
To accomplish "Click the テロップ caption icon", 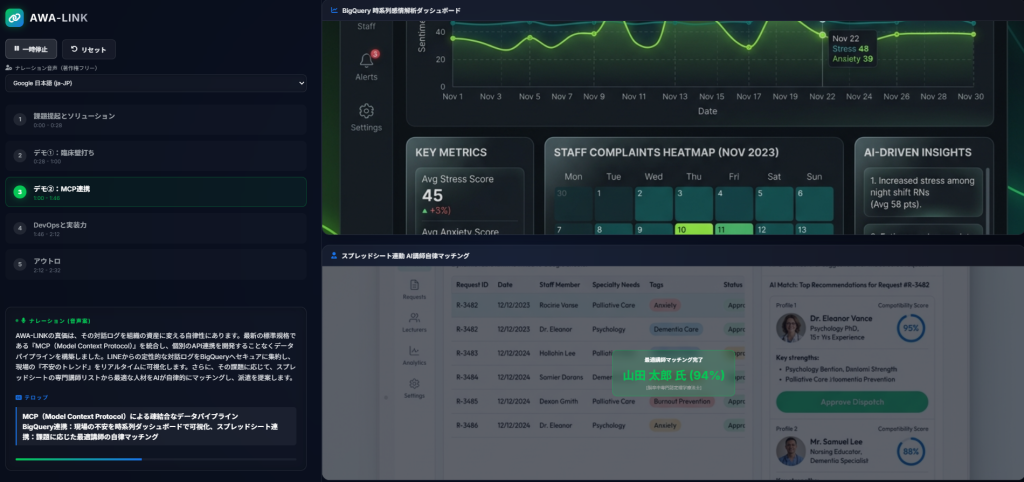I will pyautogui.click(x=18, y=397).
